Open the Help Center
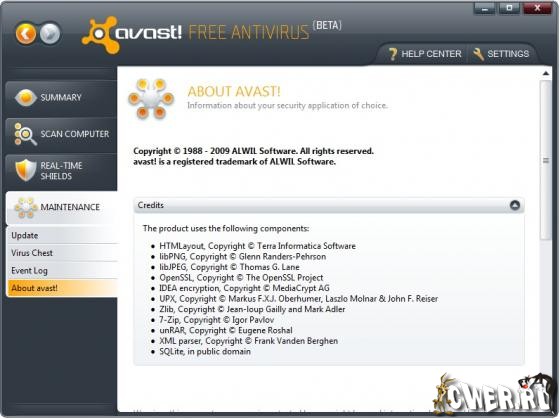This screenshot has width=560, height=419. [425, 54]
